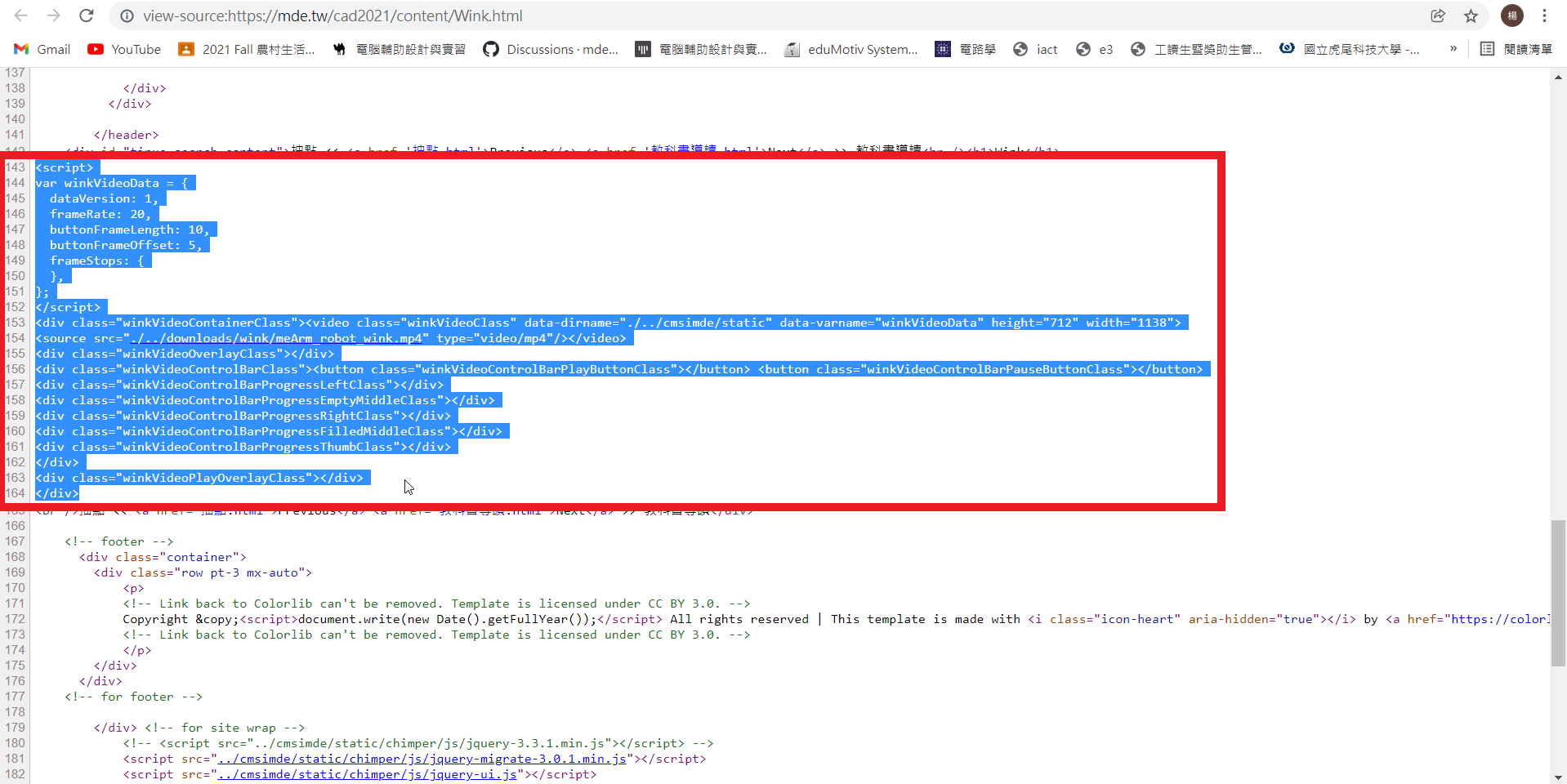Screen dimensions: 1567x784
Task: Open the 2021 Fall bookmark
Action: tap(247, 49)
